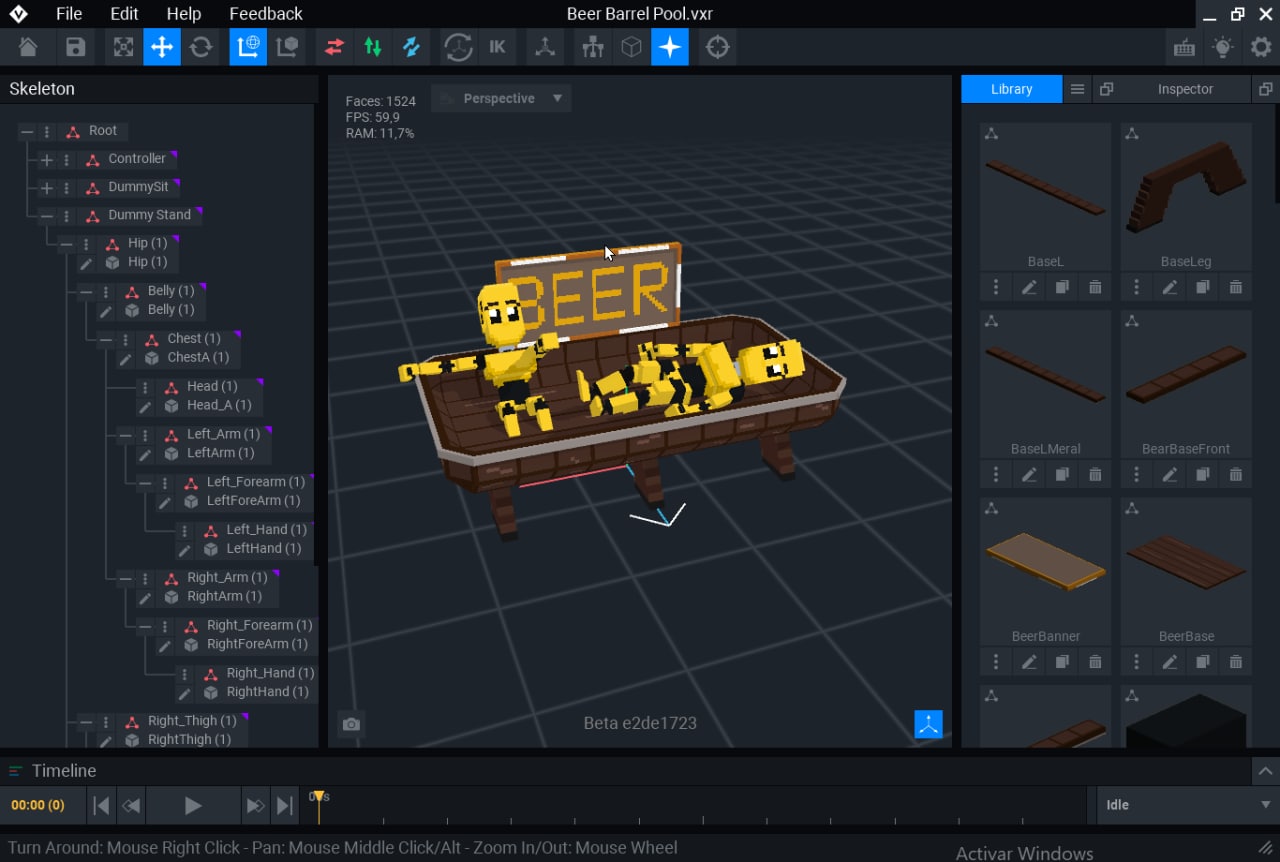
Task: Expand the Controller node in Skeleton tree
Action: tap(47, 160)
